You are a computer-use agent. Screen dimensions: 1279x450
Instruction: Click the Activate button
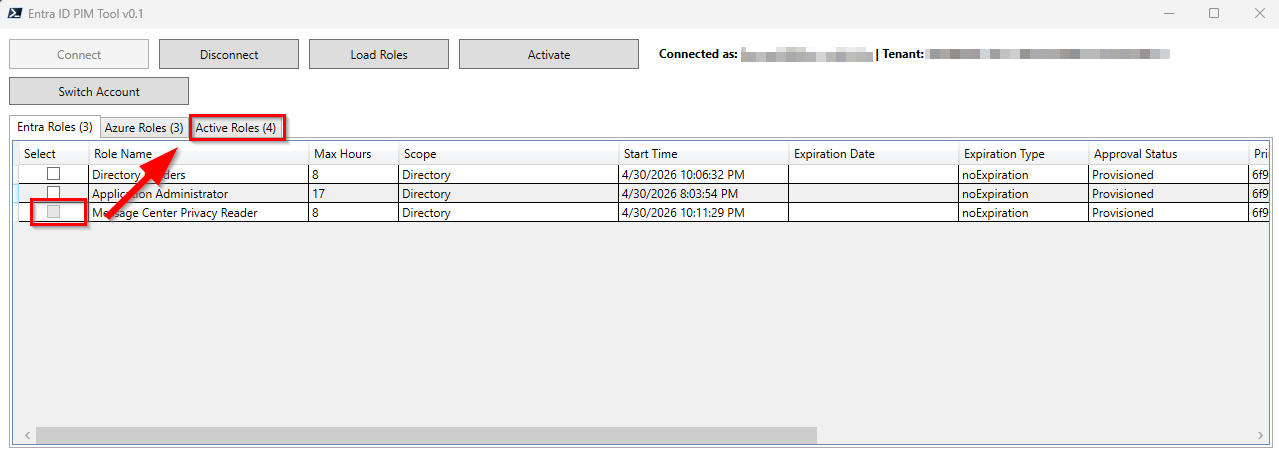[x=549, y=55]
